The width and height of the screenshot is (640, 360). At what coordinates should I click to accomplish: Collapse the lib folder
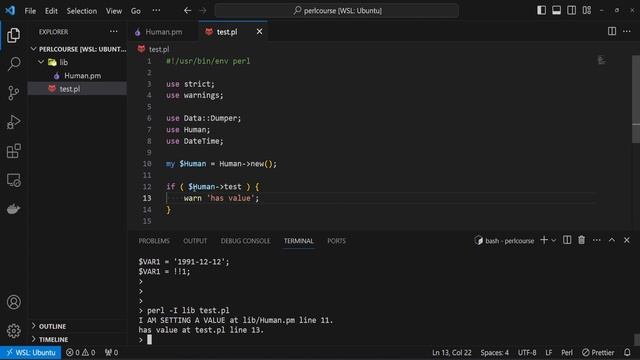click(x=78, y=62)
